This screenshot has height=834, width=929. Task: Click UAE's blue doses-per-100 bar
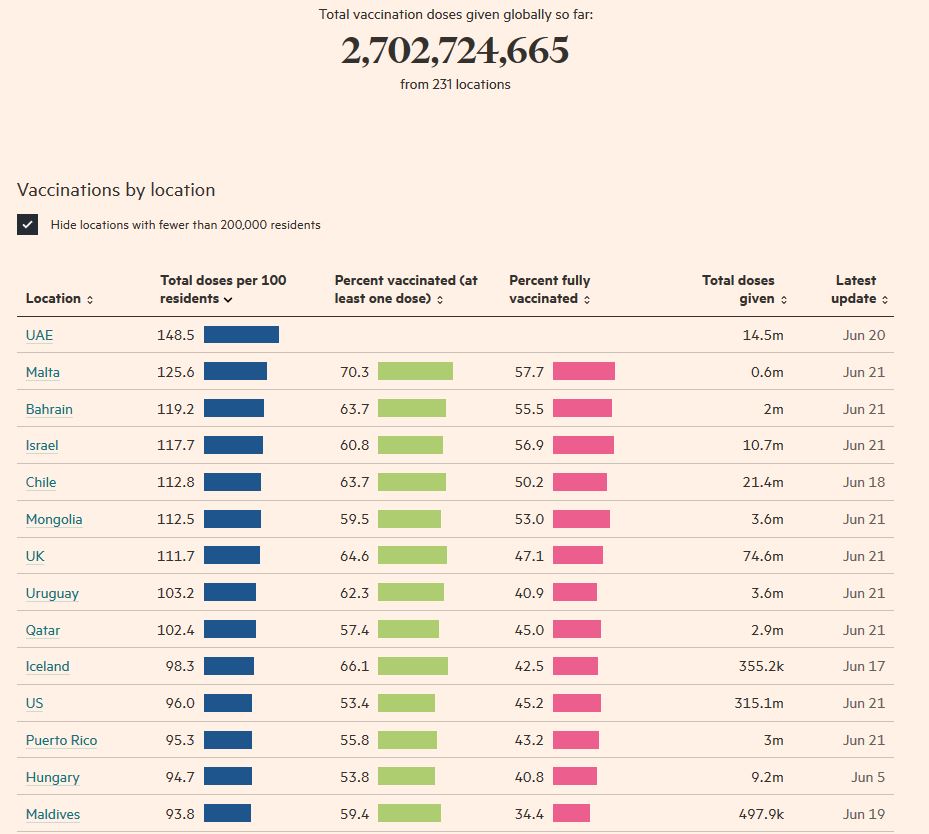click(241, 335)
